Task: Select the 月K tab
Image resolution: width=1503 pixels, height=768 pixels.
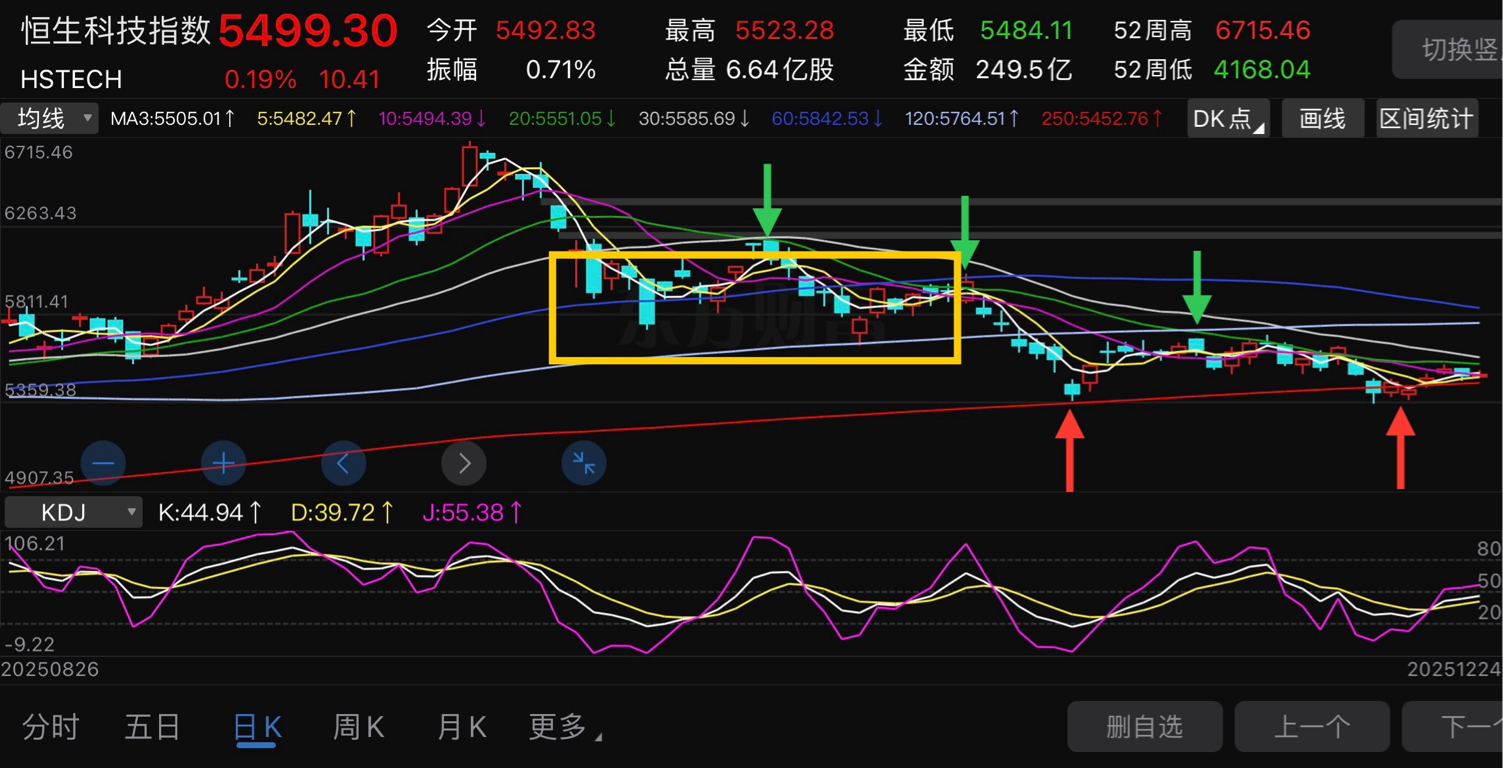Action: point(461,727)
